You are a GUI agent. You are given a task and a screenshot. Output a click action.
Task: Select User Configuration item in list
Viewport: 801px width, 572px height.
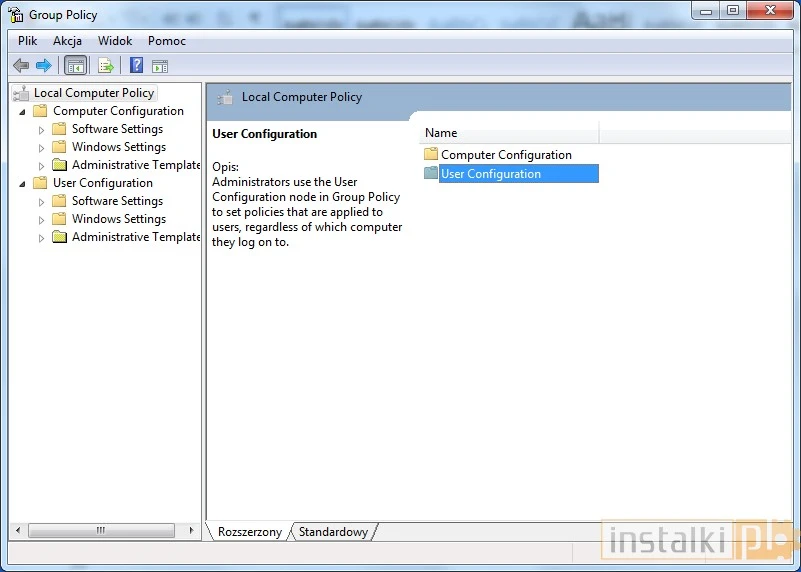tap(490, 174)
